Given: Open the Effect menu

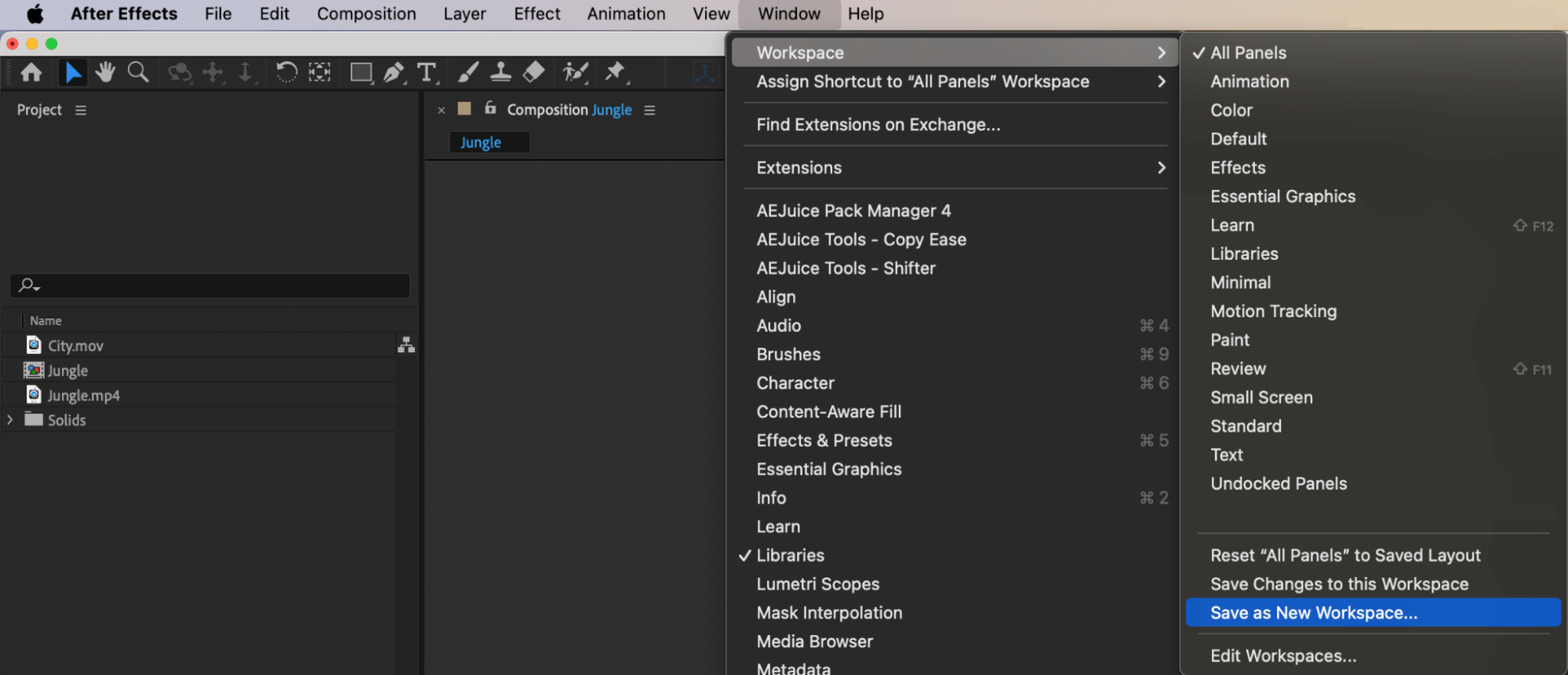Looking at the screenshot, I should 537,14.
